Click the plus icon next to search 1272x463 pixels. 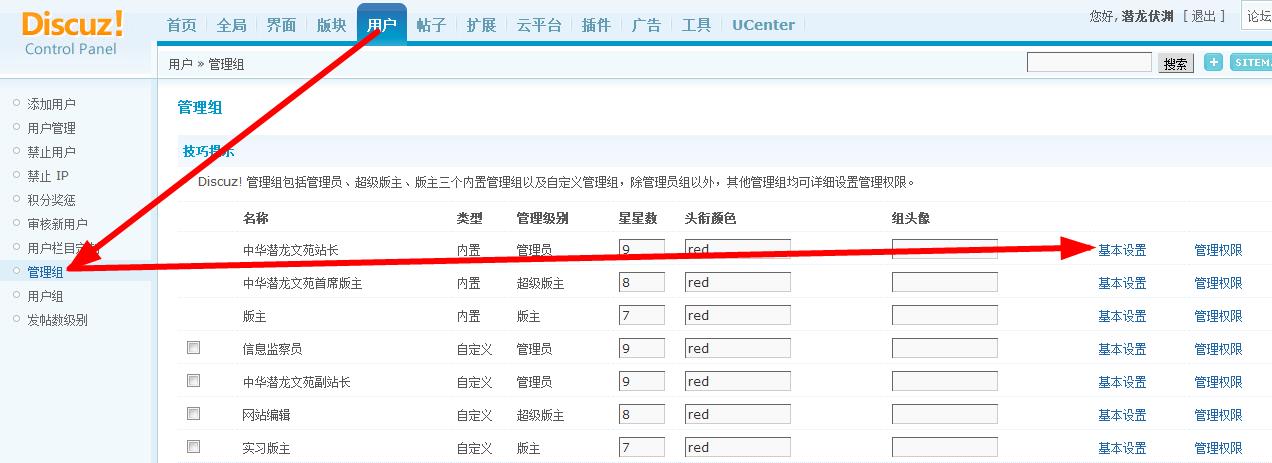click(1213, 63)
